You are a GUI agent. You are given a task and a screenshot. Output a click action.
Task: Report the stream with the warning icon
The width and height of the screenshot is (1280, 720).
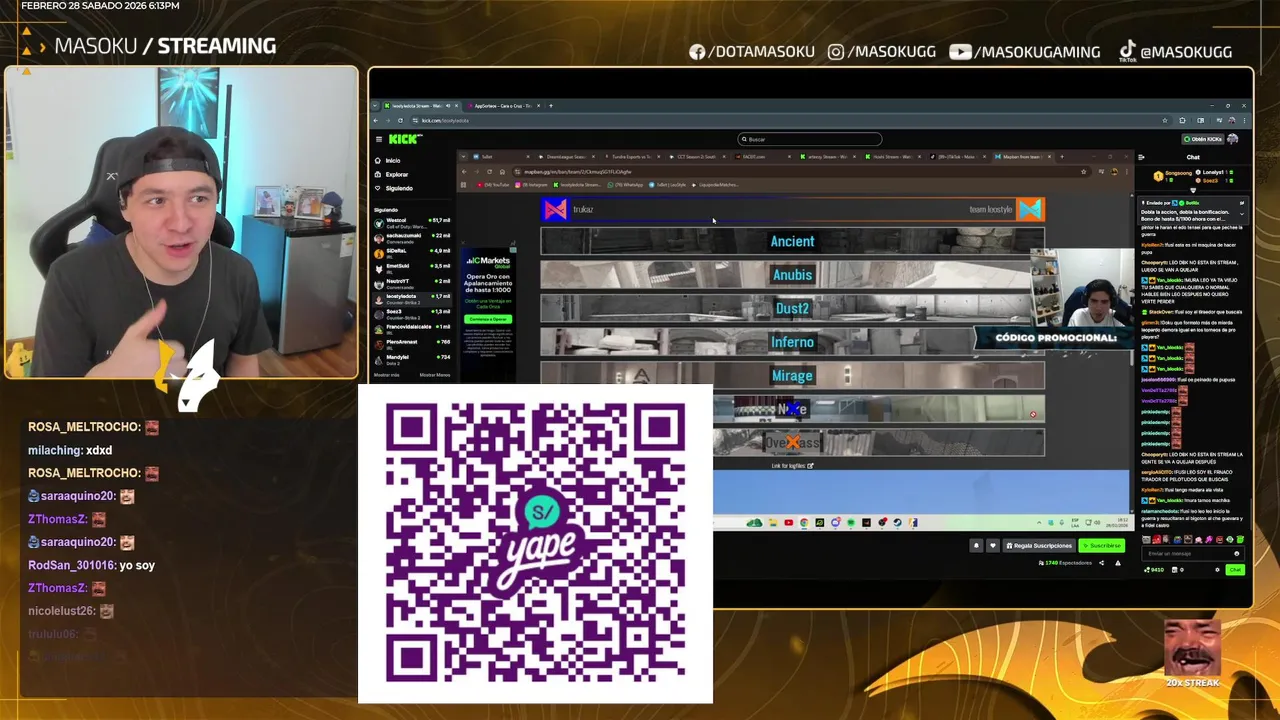1118,563
